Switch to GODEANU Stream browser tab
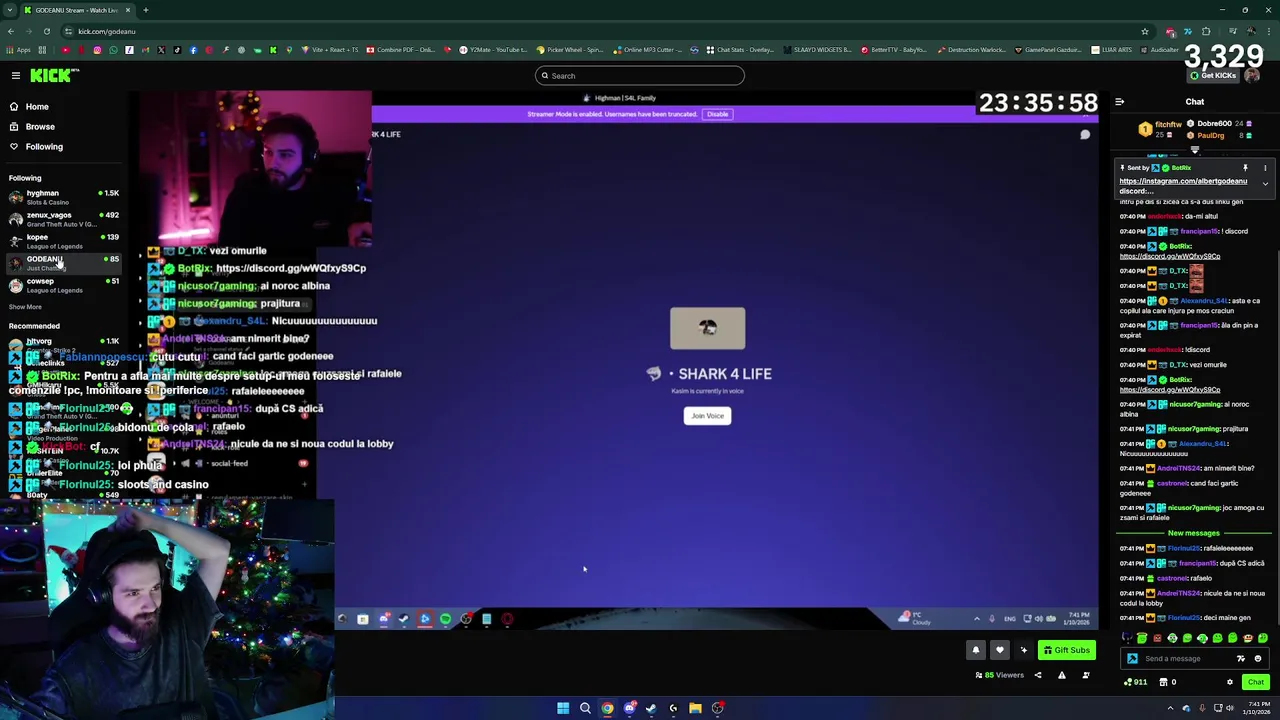 [x=78, y=10]
